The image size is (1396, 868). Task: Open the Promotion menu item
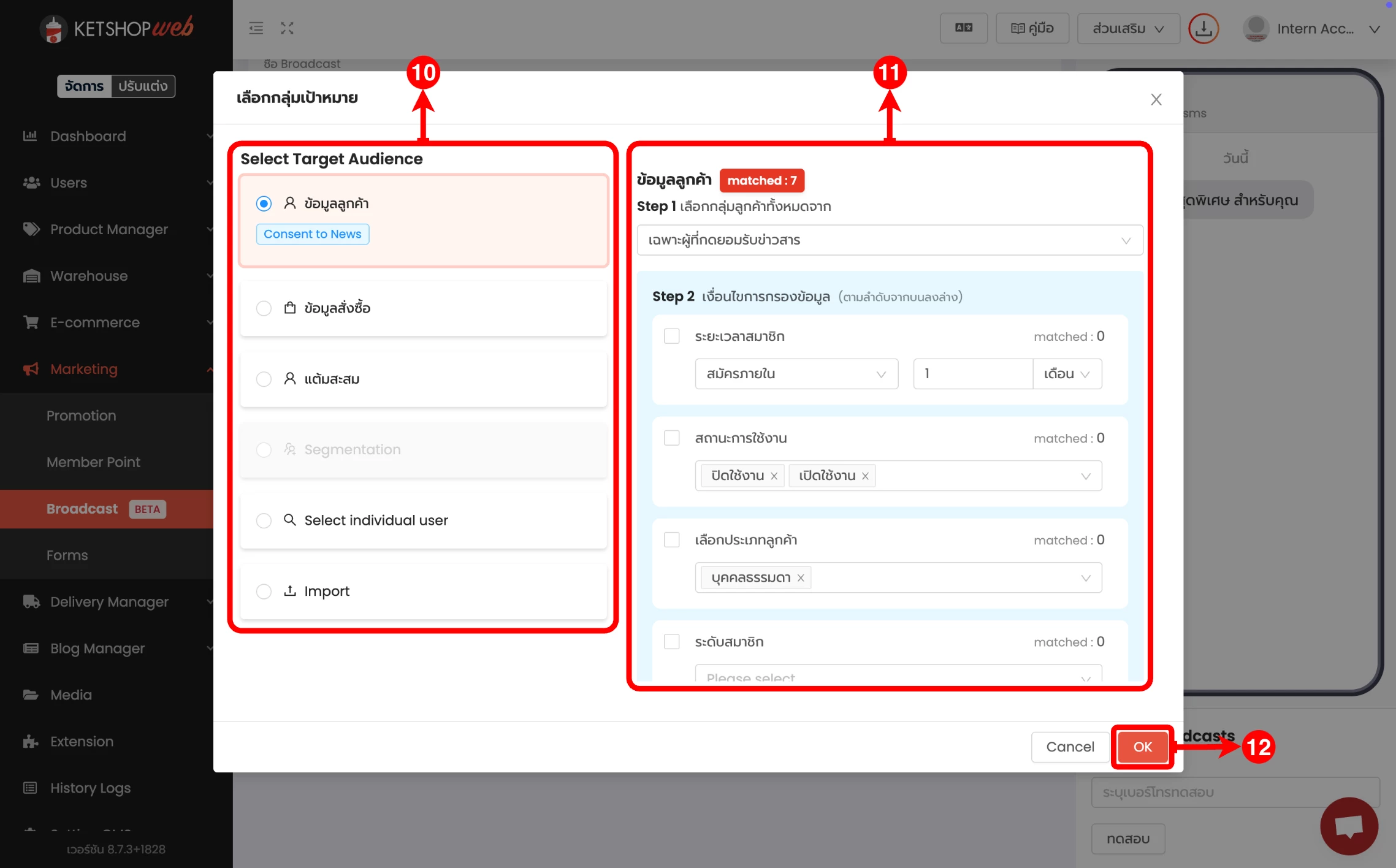coord(81,416)
